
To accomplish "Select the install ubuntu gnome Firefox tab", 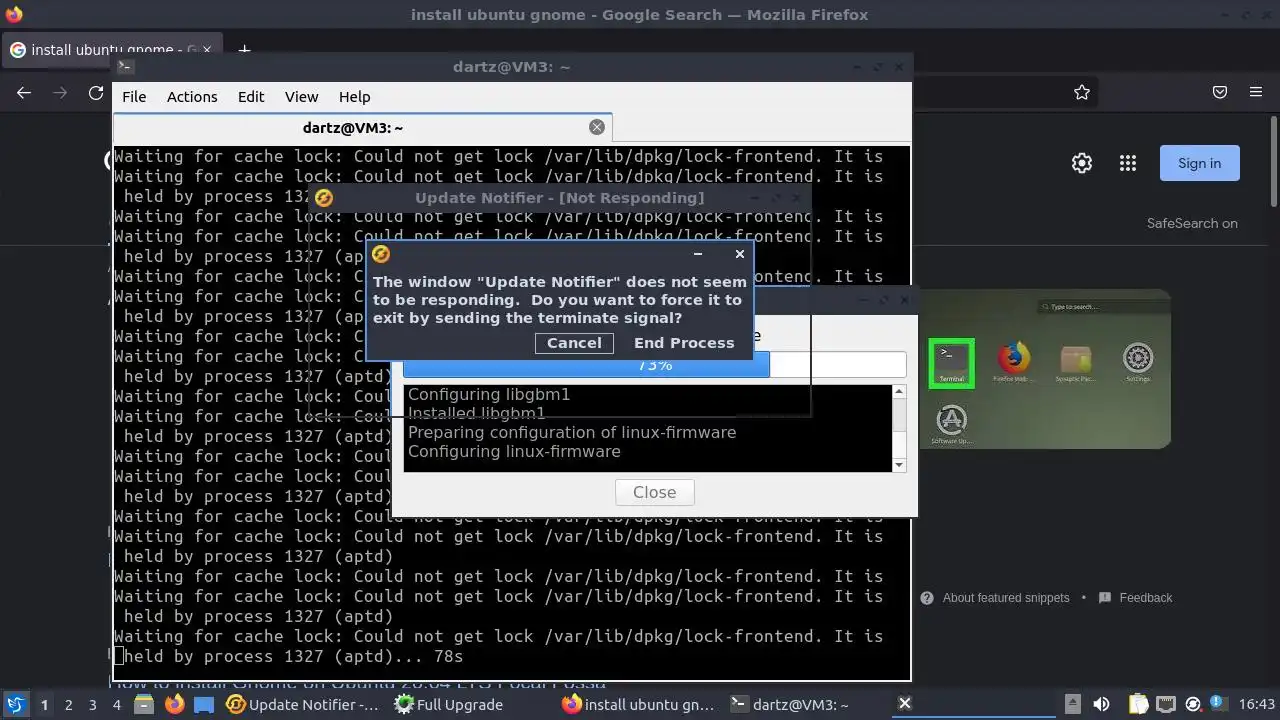I will [110, 49].
